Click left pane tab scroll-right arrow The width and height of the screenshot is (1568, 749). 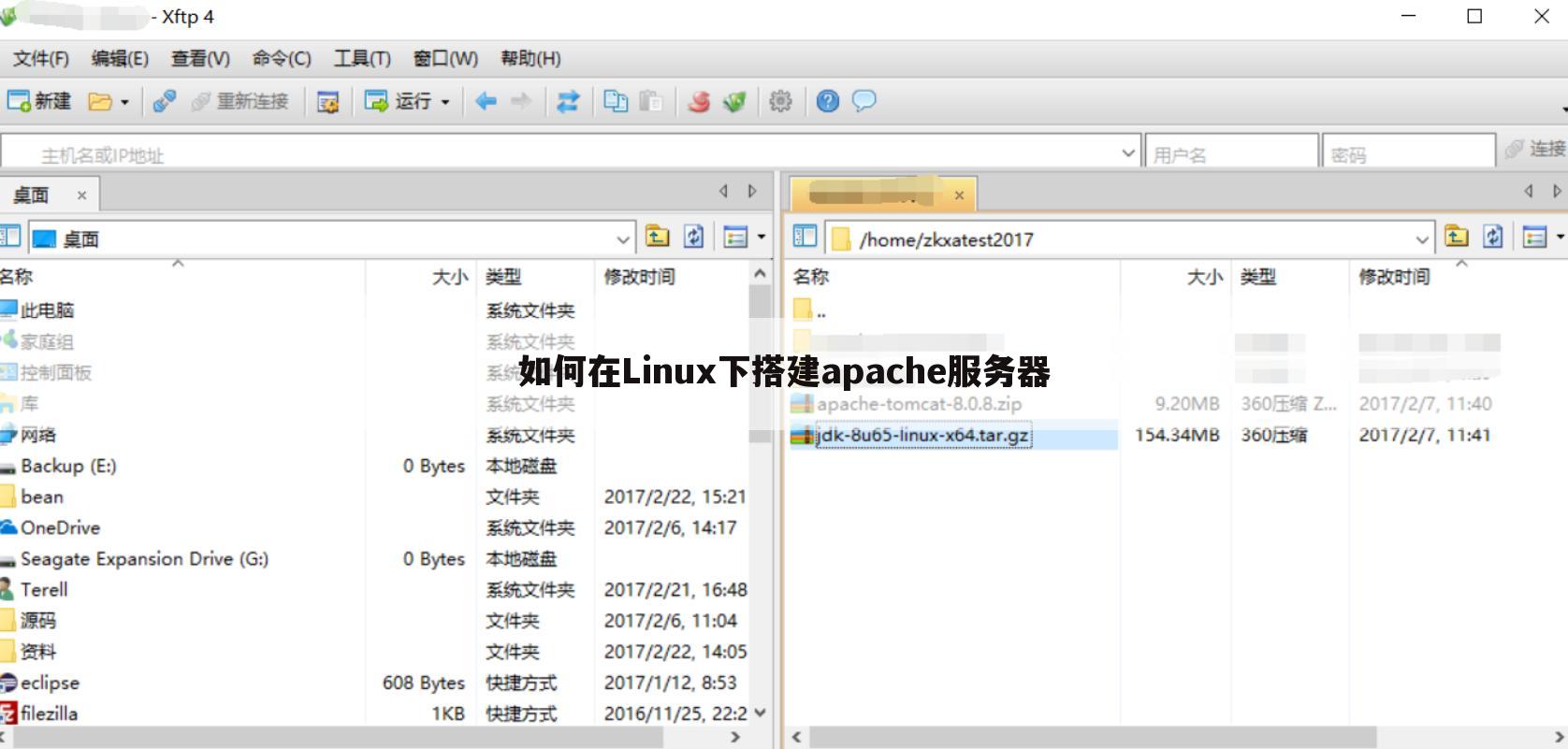[752, 191]
